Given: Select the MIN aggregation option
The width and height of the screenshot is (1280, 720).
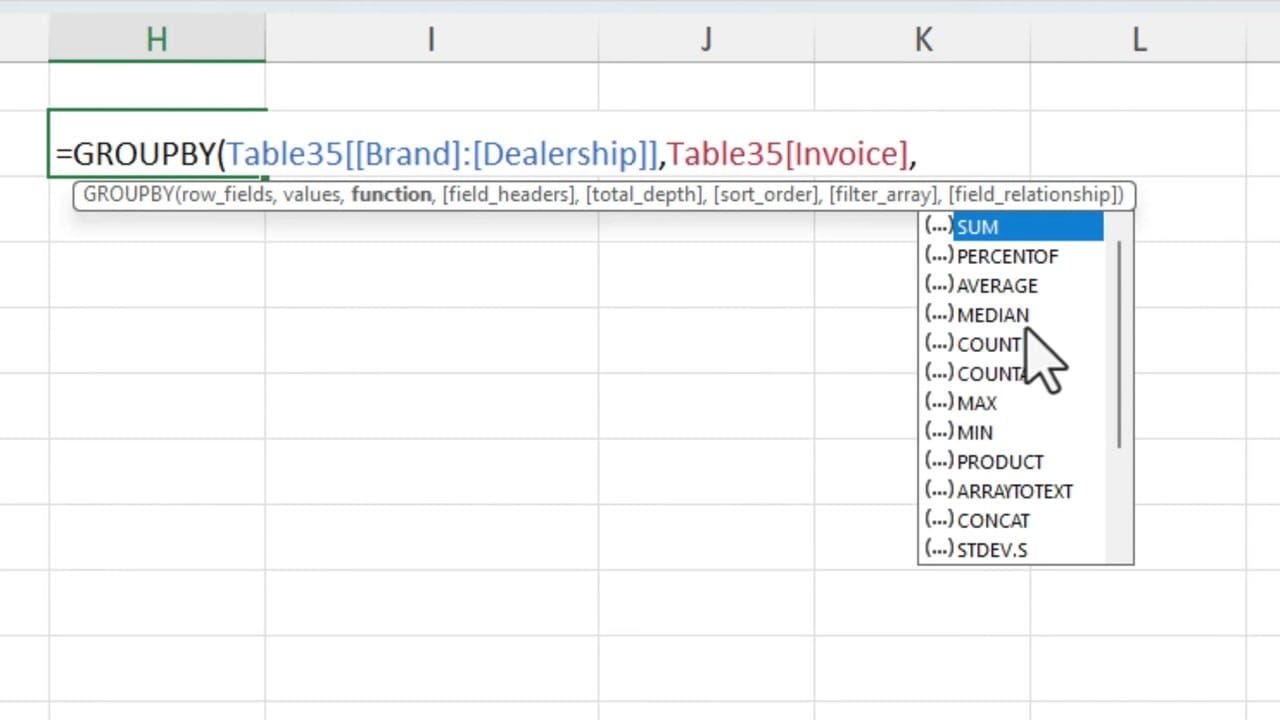Looking at the screenshot, I should click(x=974, y=431).
